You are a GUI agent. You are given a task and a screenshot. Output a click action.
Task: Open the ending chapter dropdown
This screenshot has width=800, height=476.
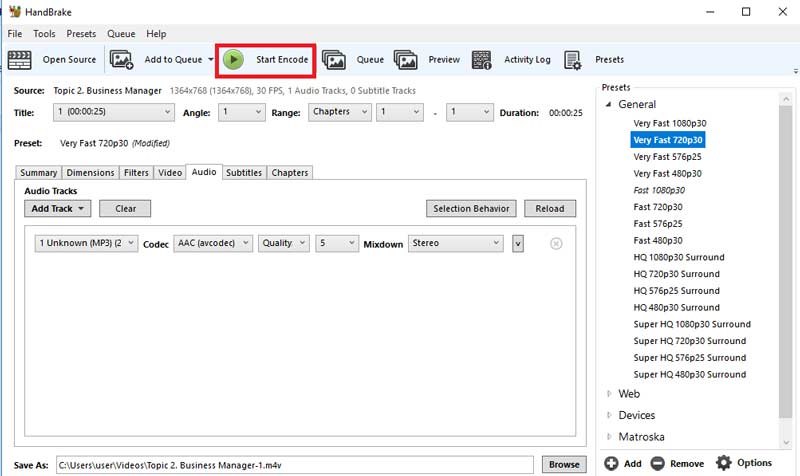pos(470,112)
